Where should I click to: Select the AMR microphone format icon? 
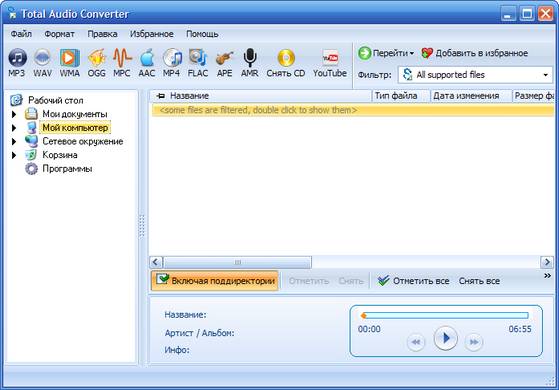pos(250,63)
